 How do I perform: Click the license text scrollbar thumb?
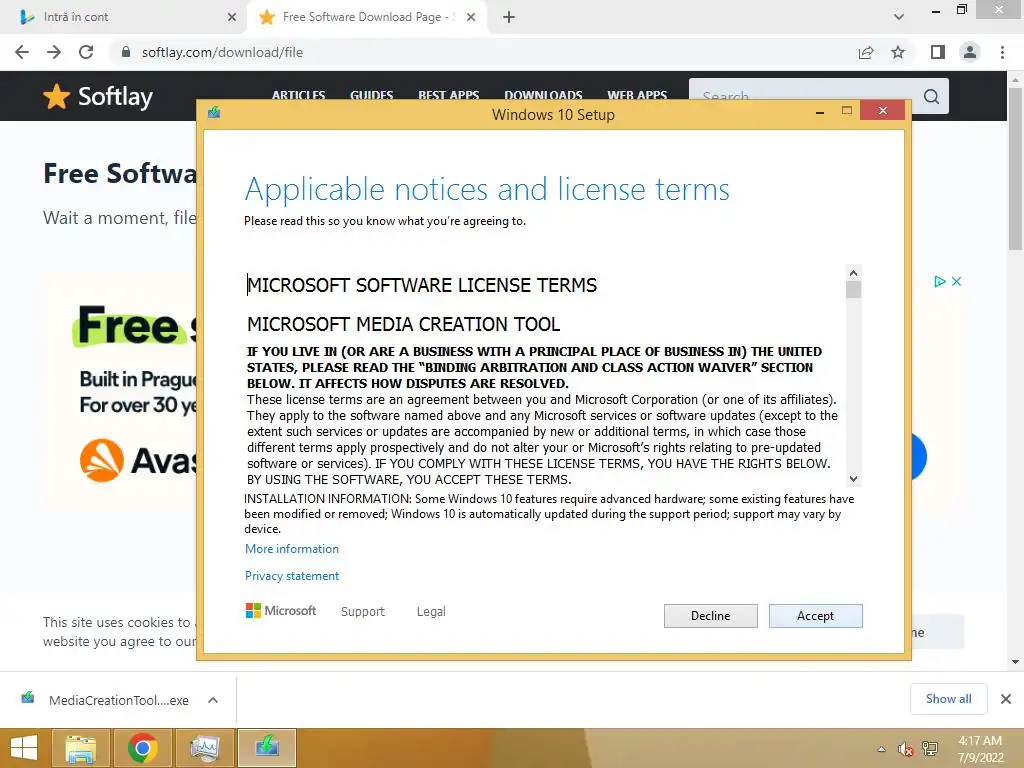pyautogui.click(x=853, y=289)
